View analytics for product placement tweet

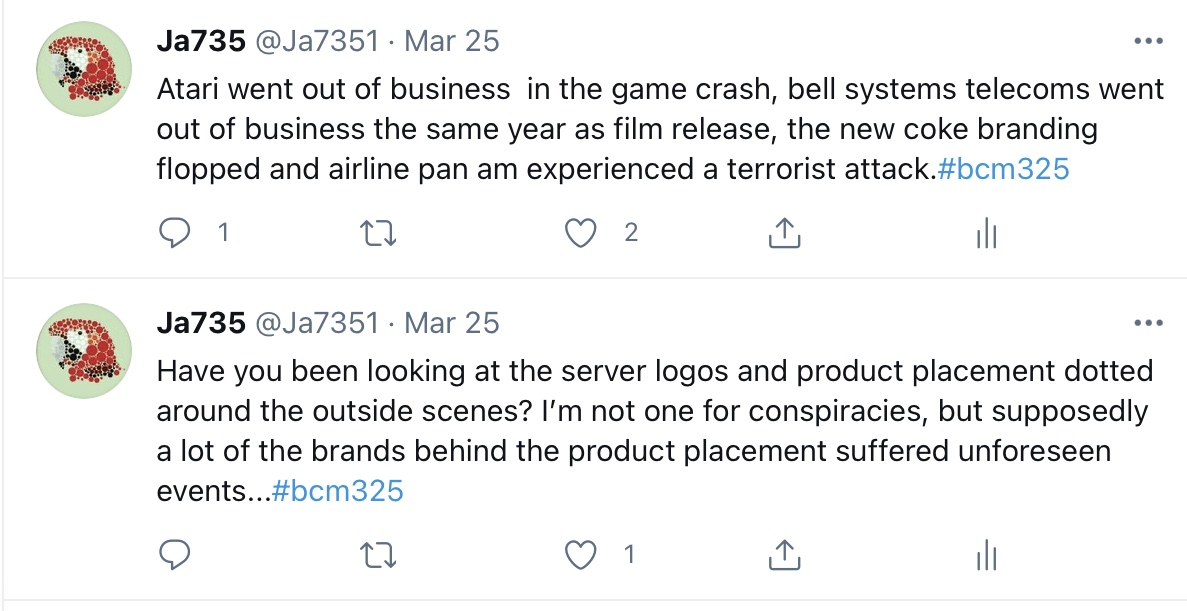pos(986,554)
